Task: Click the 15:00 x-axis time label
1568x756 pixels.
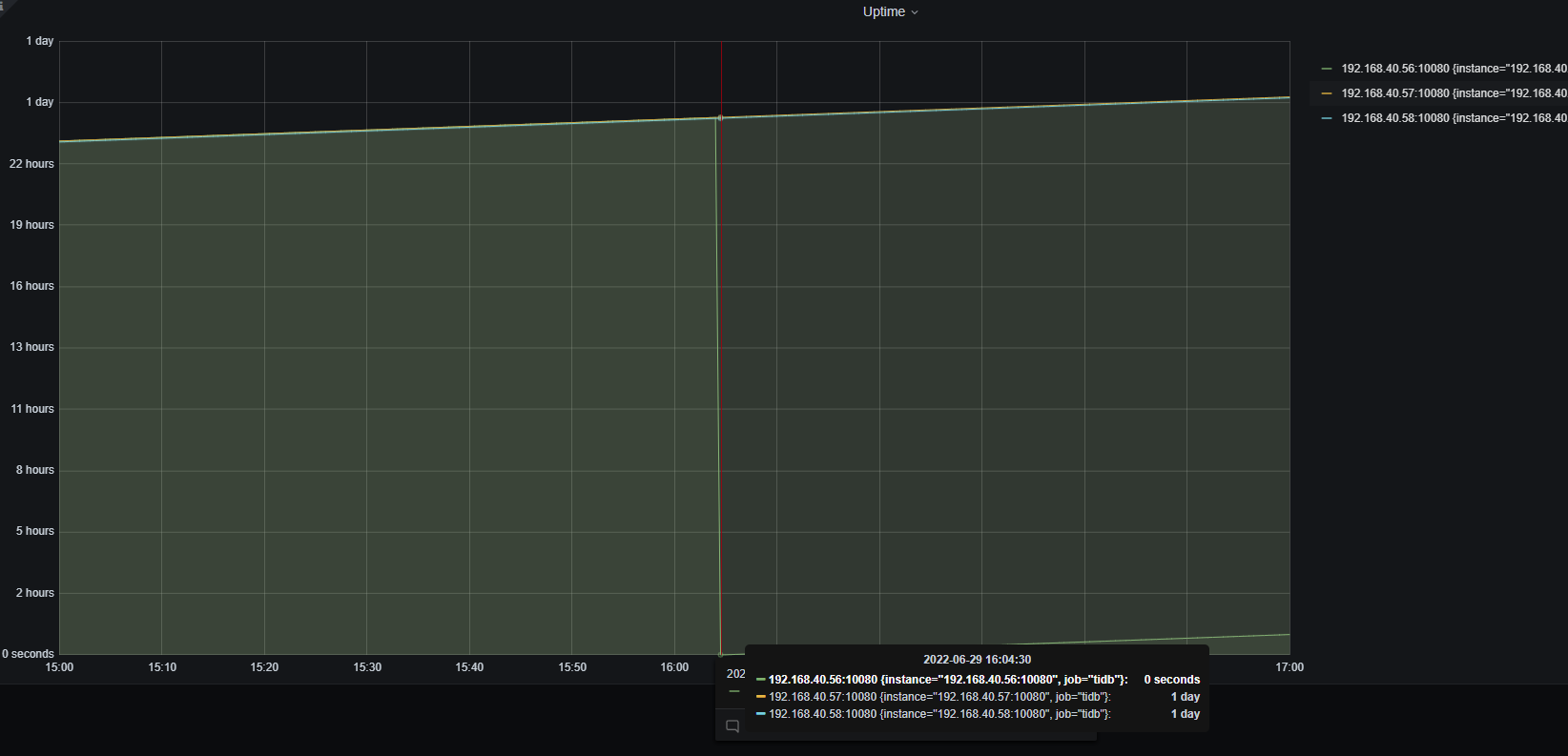Action: click(x=59, y=667)
